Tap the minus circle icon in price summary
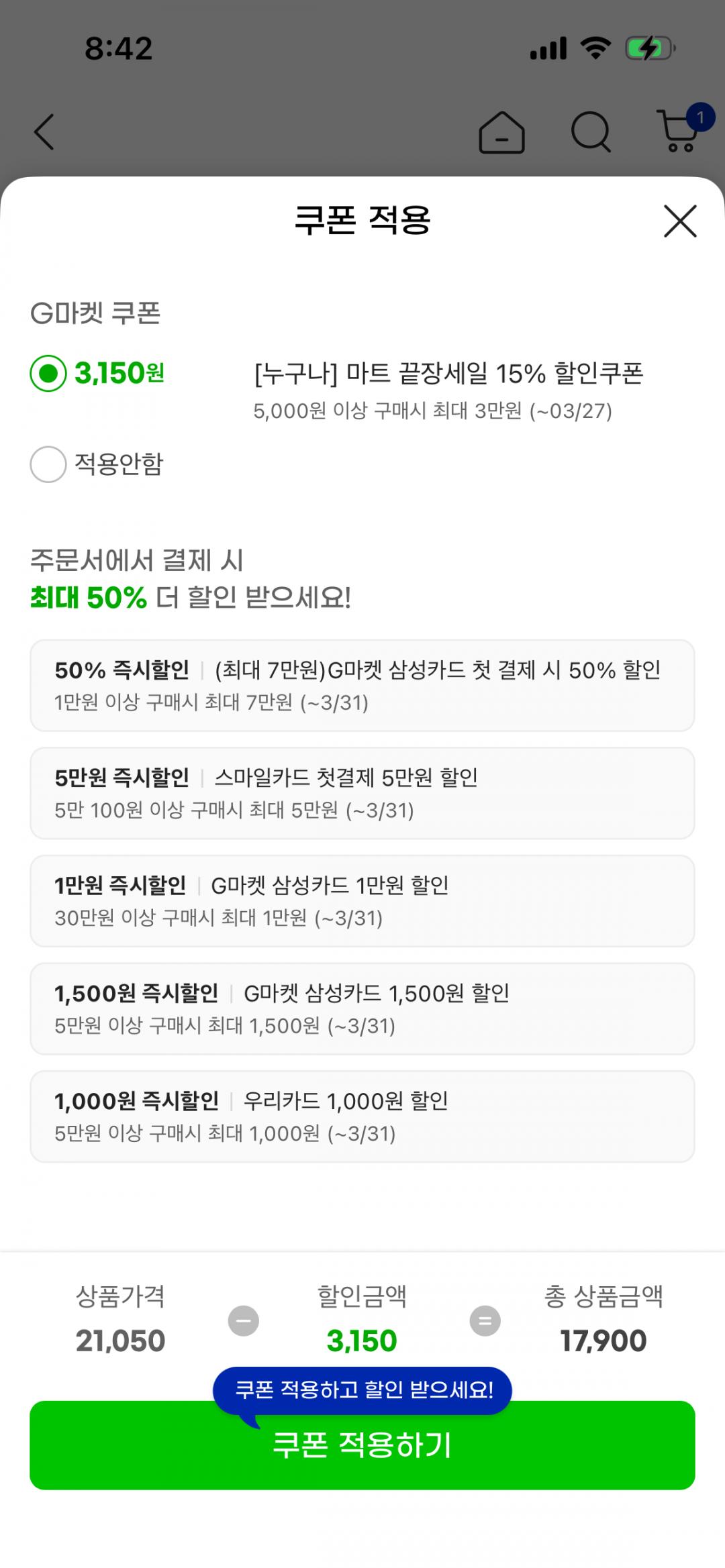Image resolution: width=725 pixels, height=1568 pixels. [244, 1321]
